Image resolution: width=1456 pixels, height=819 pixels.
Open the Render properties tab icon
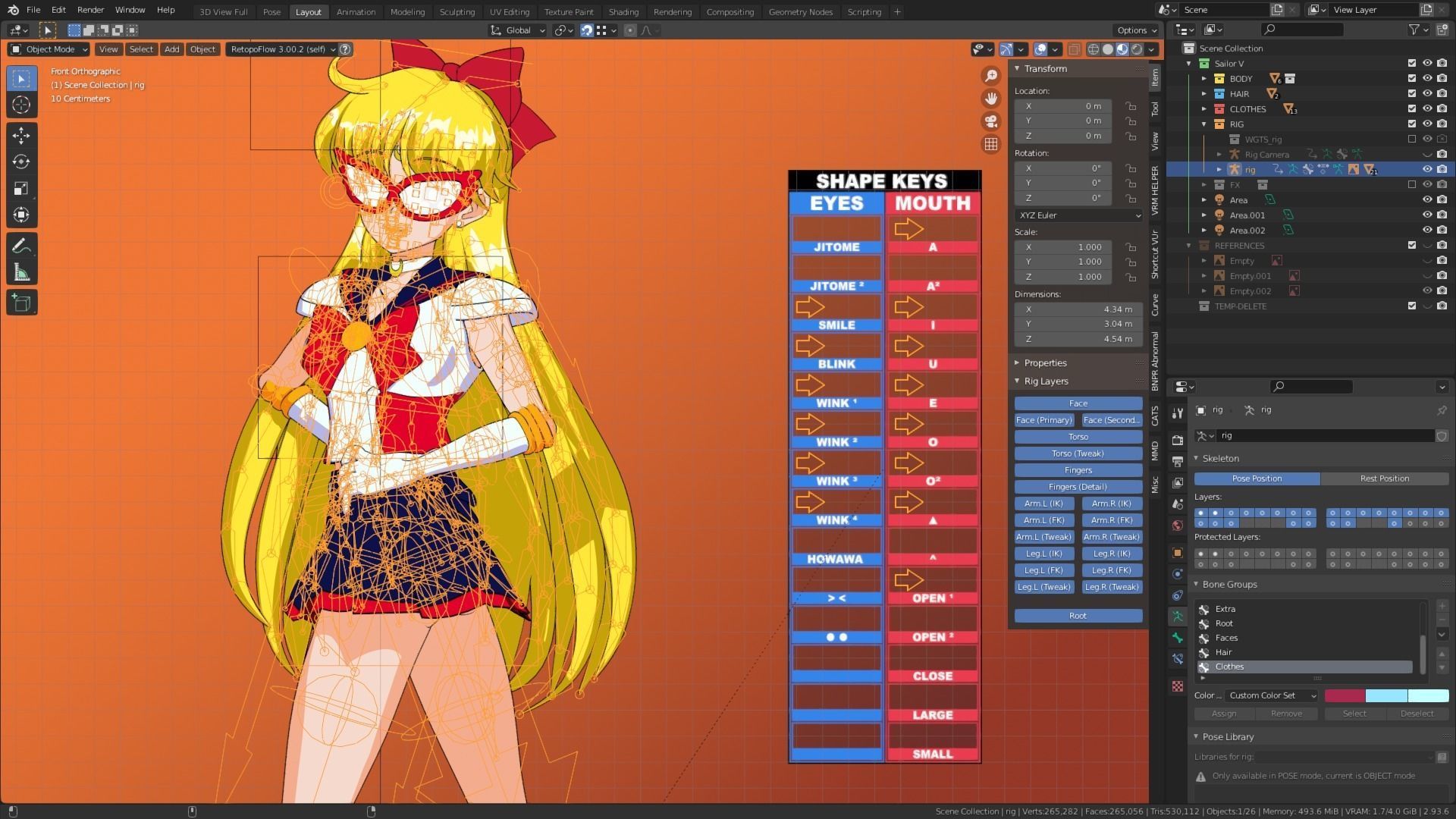(x=1177, y=440)
